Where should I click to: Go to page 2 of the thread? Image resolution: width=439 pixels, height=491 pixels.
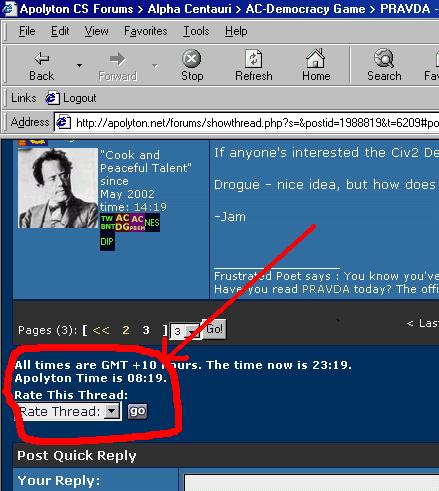point(126,330)
